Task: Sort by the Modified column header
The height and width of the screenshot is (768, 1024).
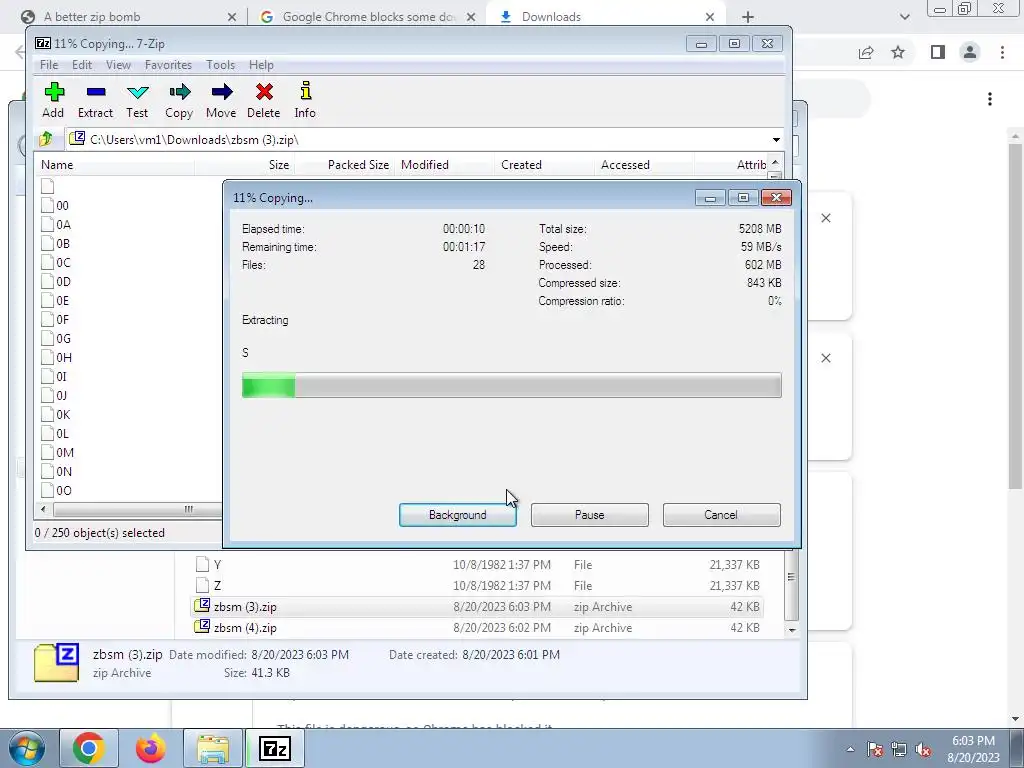Action: (444, 165)
